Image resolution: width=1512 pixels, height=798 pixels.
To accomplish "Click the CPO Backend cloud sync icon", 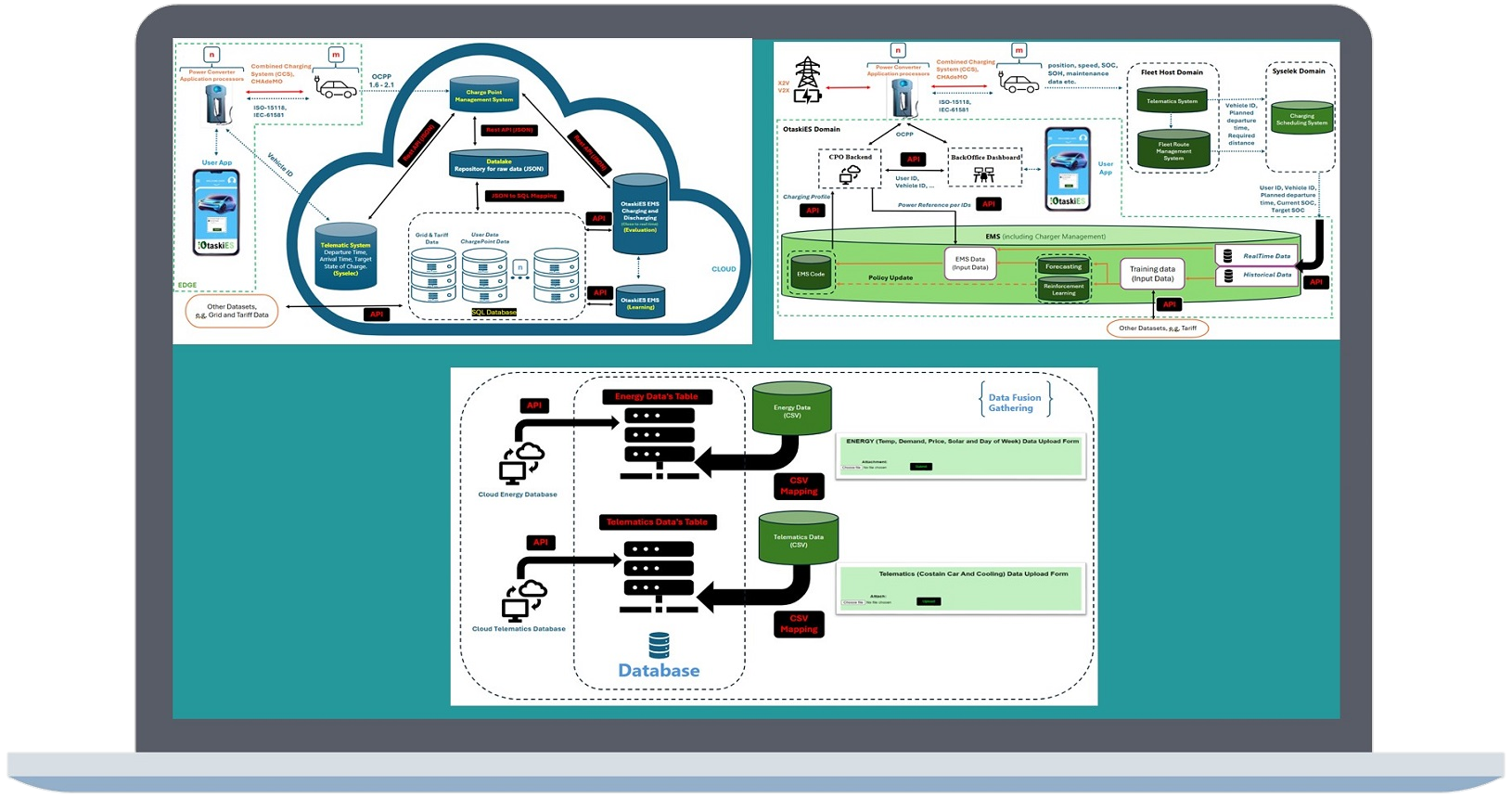I will pos(850,174).
